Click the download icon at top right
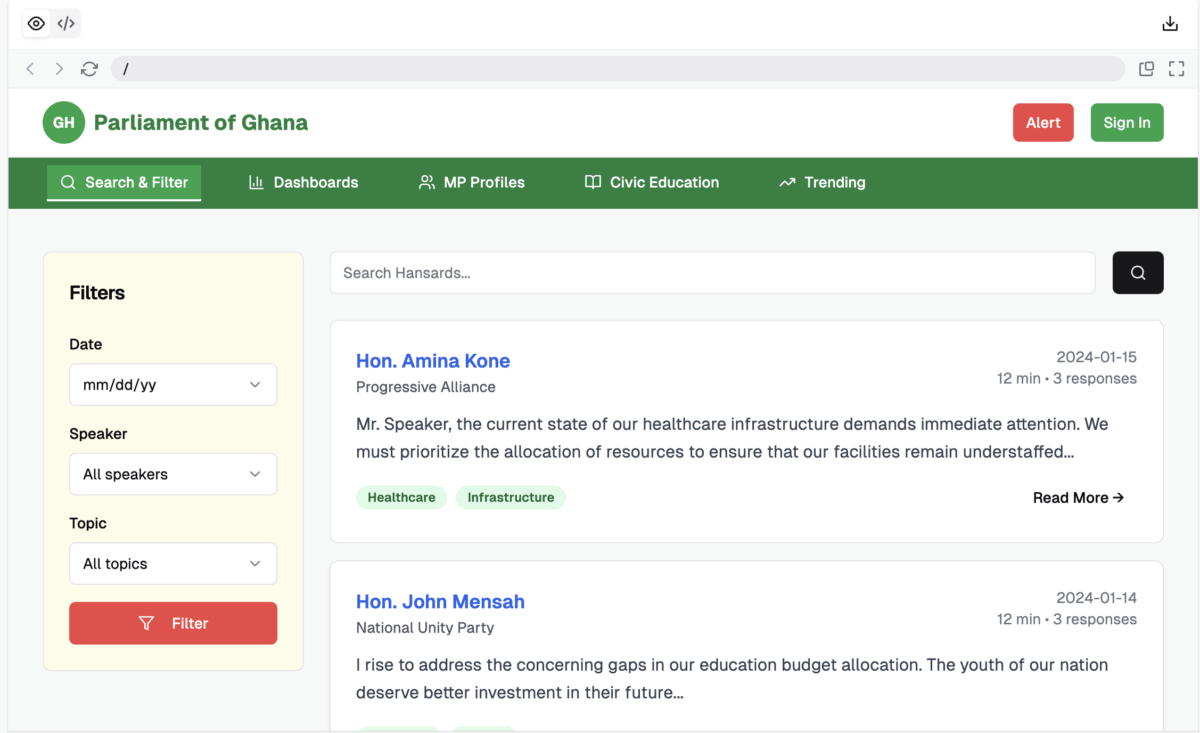The image size is (1200, 733). 1170,24
